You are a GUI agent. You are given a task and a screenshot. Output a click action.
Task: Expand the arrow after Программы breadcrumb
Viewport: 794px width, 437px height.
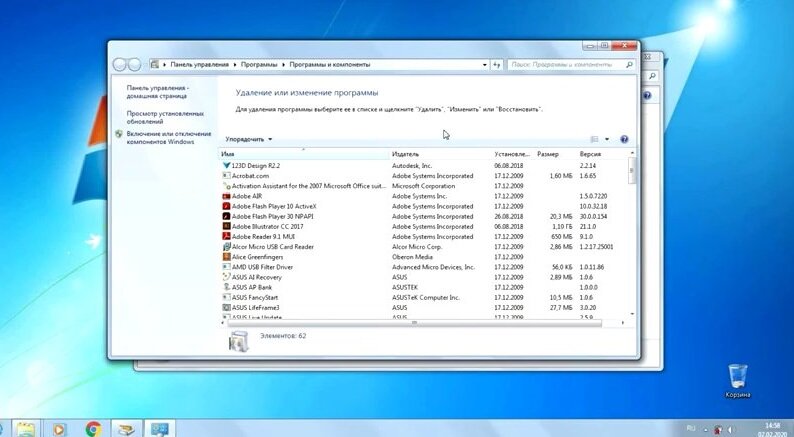[284, 65]
